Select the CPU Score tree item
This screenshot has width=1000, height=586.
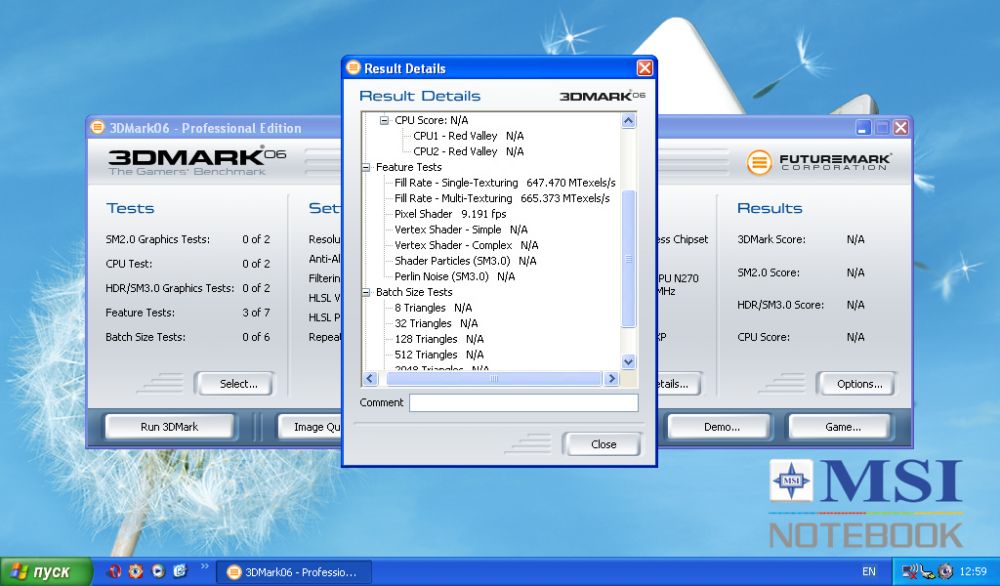(x=431, y=120)
